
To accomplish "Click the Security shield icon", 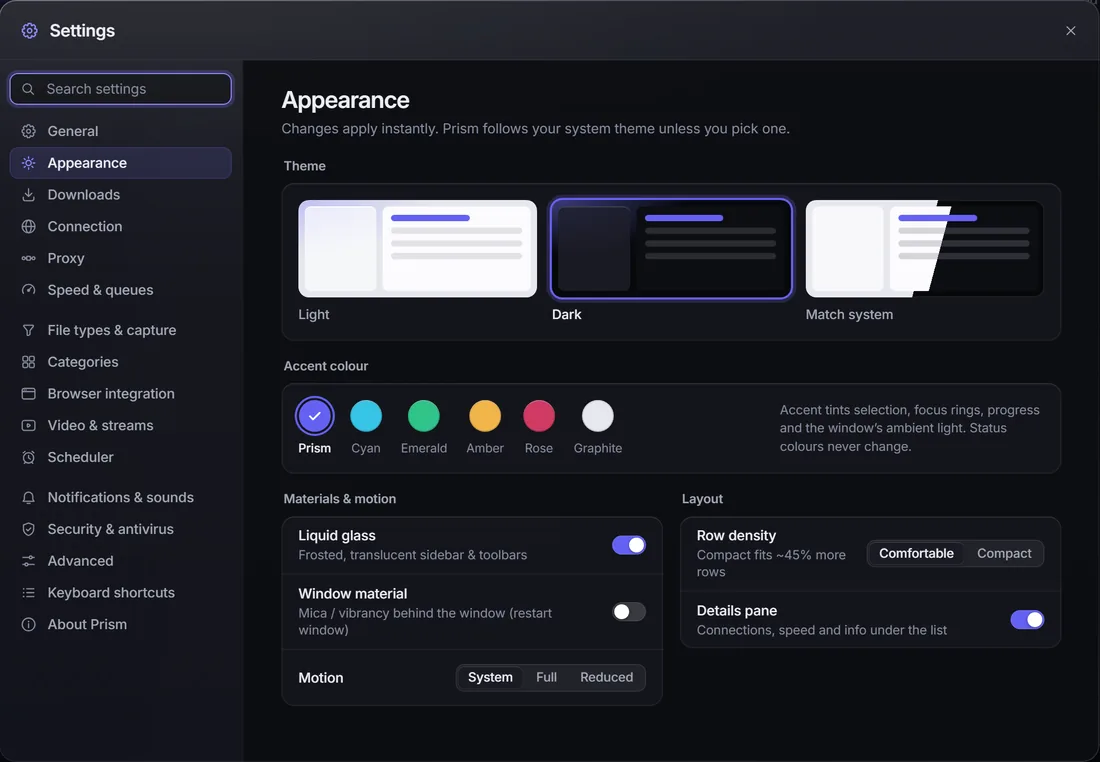I will pos(28,529).
